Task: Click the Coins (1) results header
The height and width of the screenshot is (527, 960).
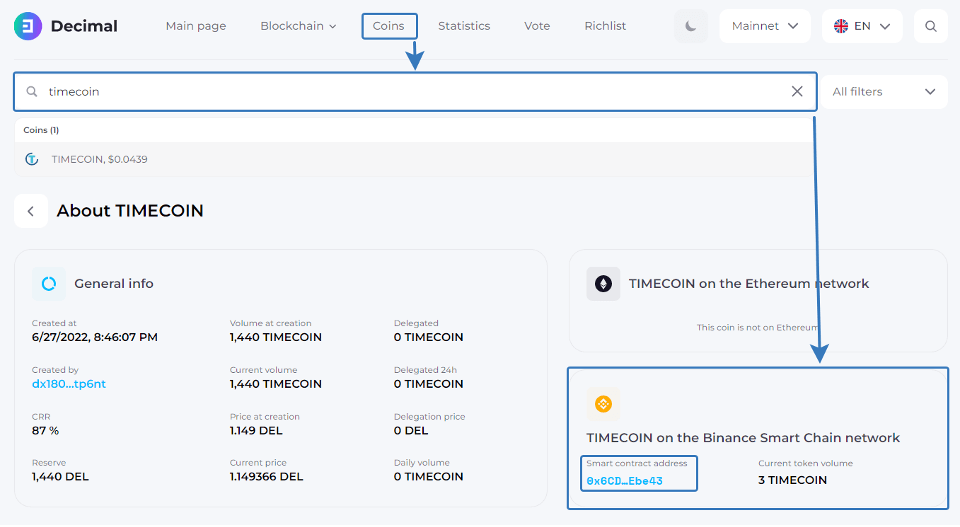Action: click(41, 130)
